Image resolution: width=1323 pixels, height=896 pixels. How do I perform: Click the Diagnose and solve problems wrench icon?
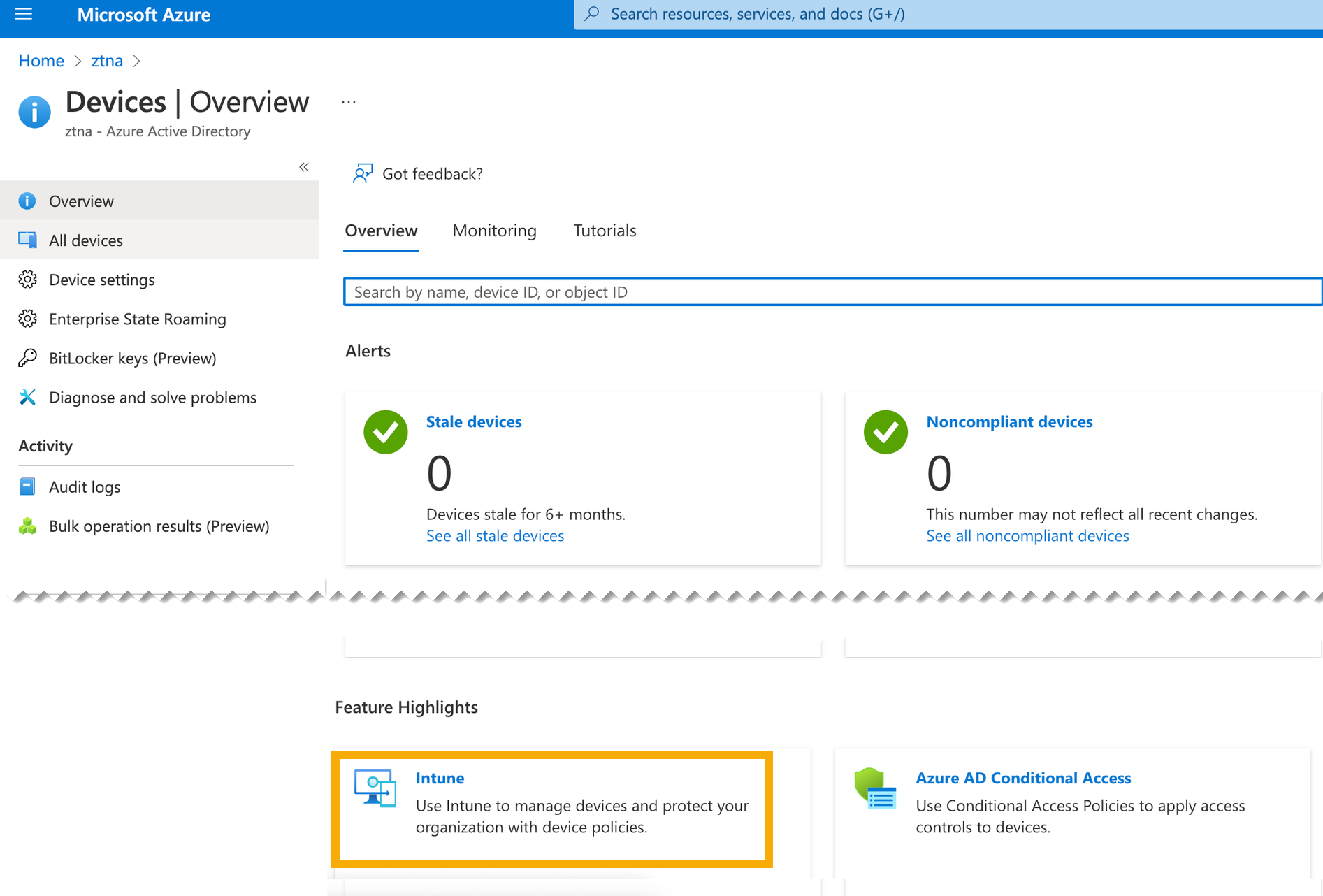[x=27, y=397]
